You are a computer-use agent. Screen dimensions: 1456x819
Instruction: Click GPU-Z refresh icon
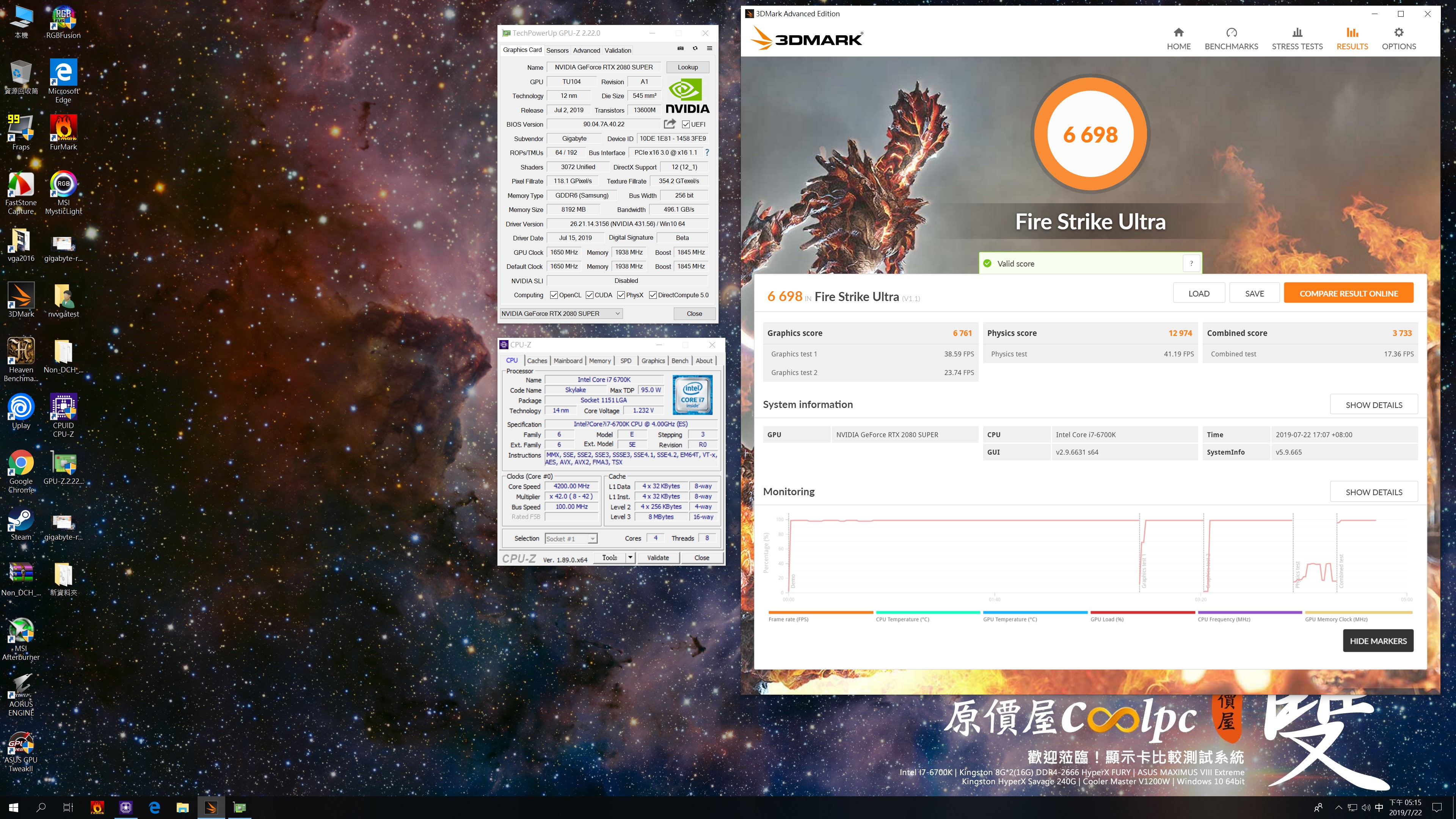695,49
